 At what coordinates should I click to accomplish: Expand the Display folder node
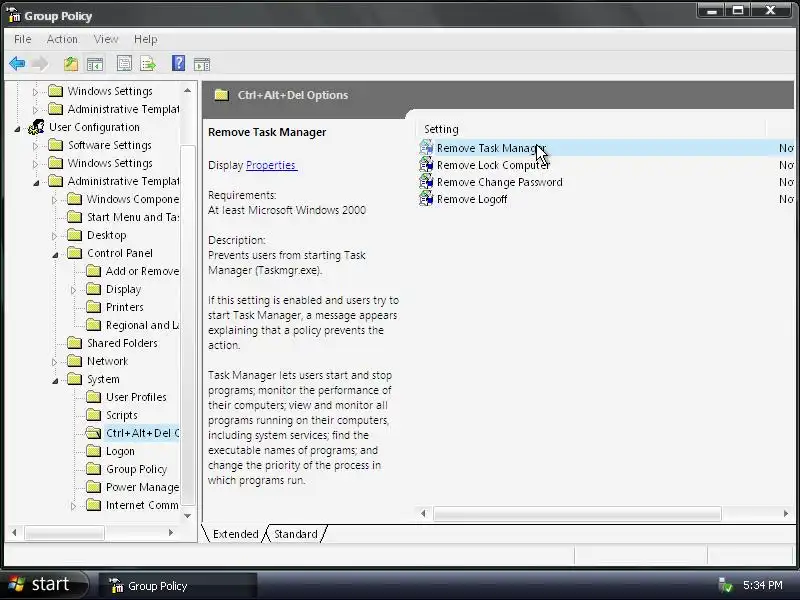73,290
